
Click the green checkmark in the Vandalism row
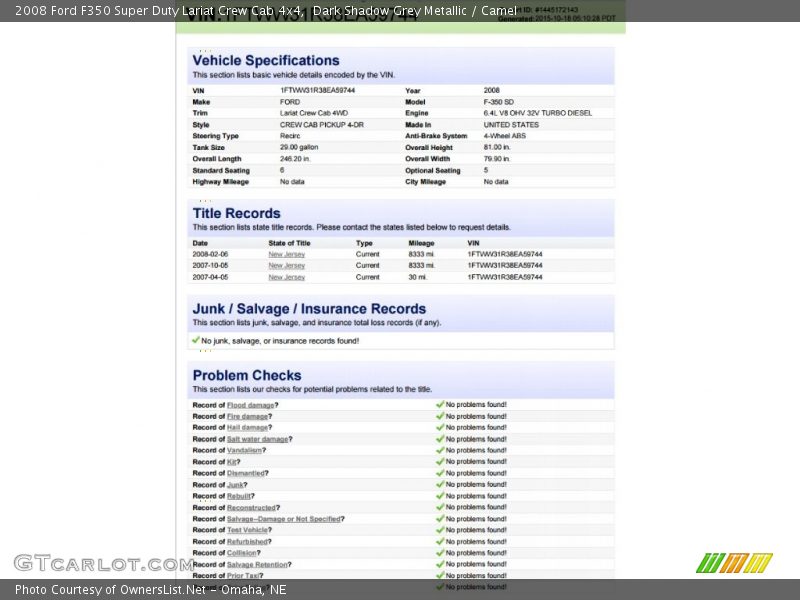(440, 450)
